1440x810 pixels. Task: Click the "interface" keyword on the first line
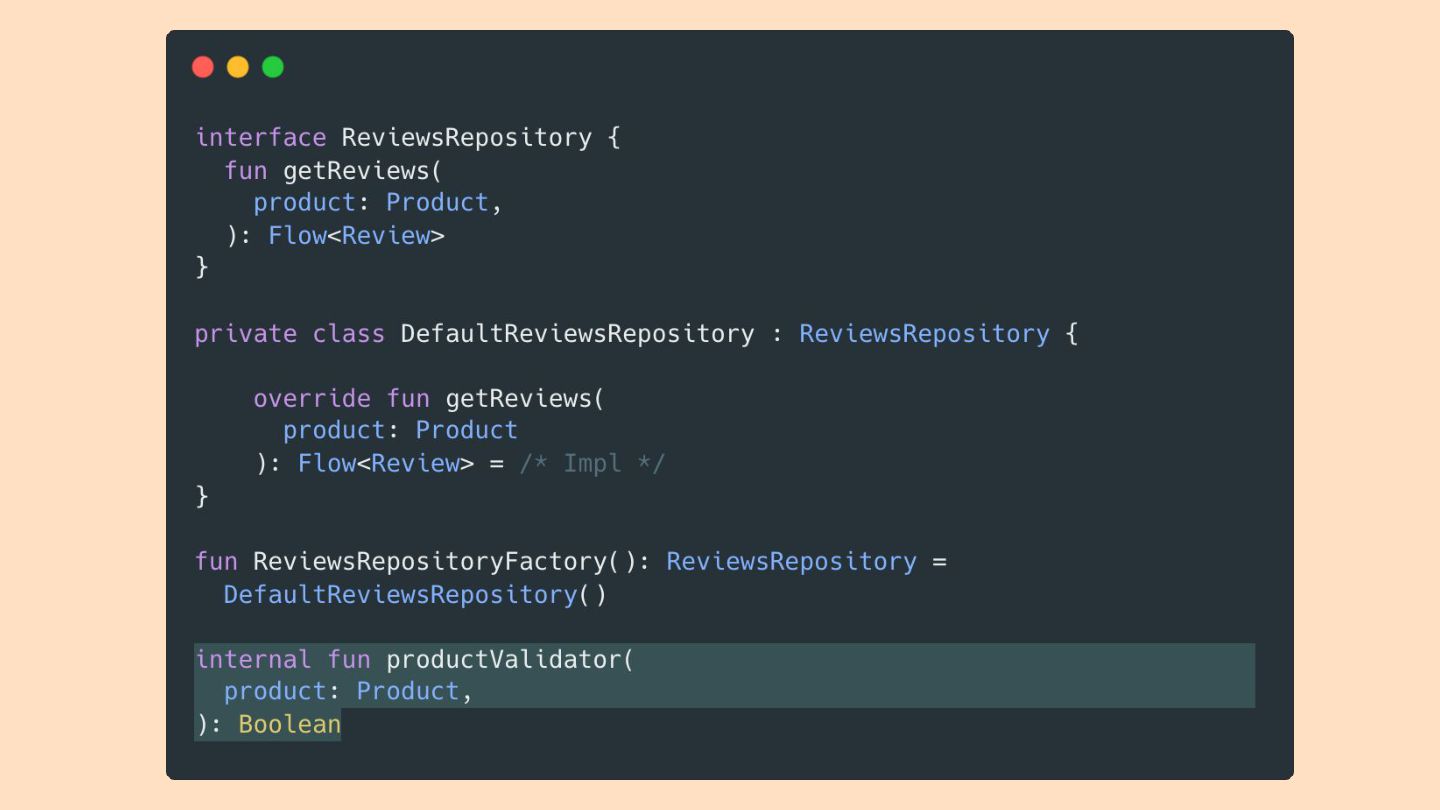(261, 137)
